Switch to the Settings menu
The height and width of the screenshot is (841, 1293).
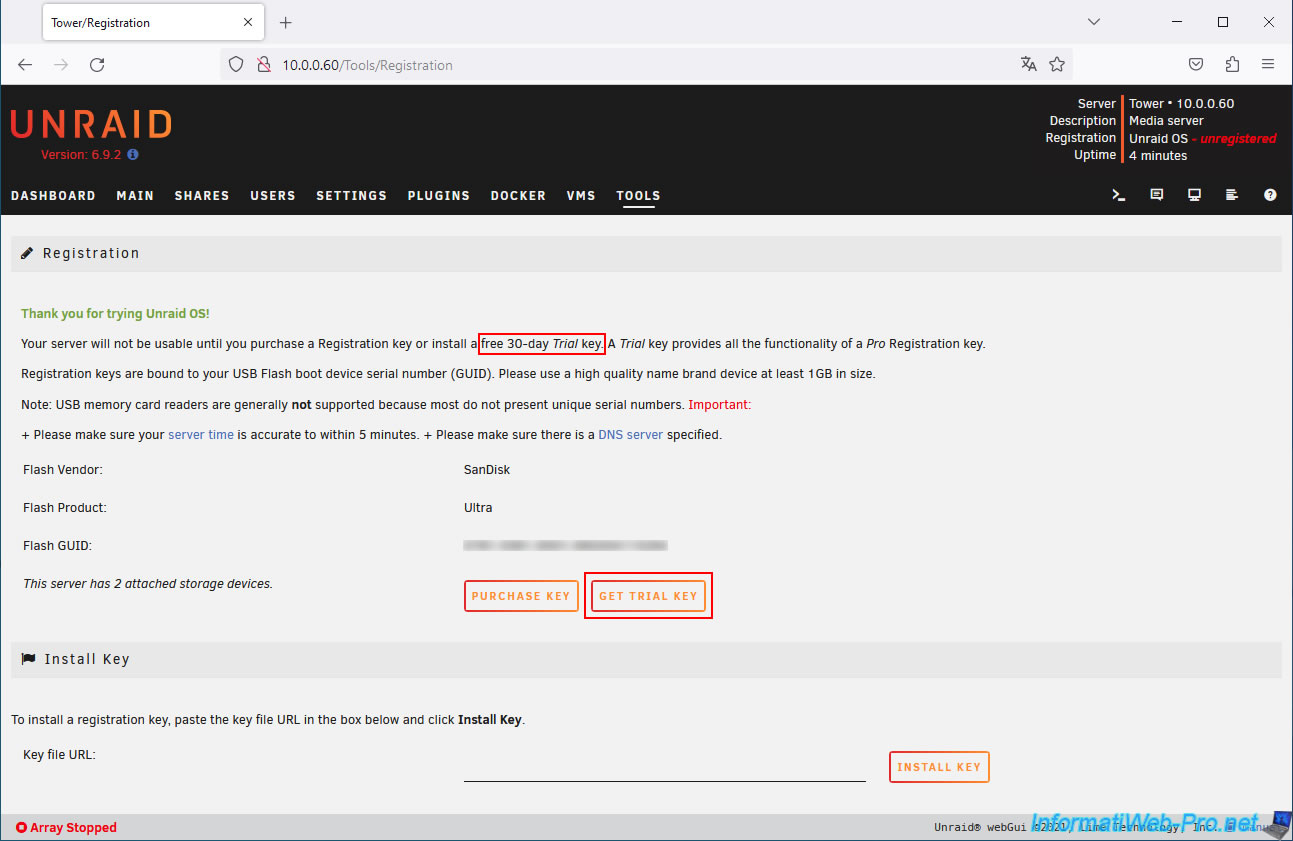tap(351, 196)
